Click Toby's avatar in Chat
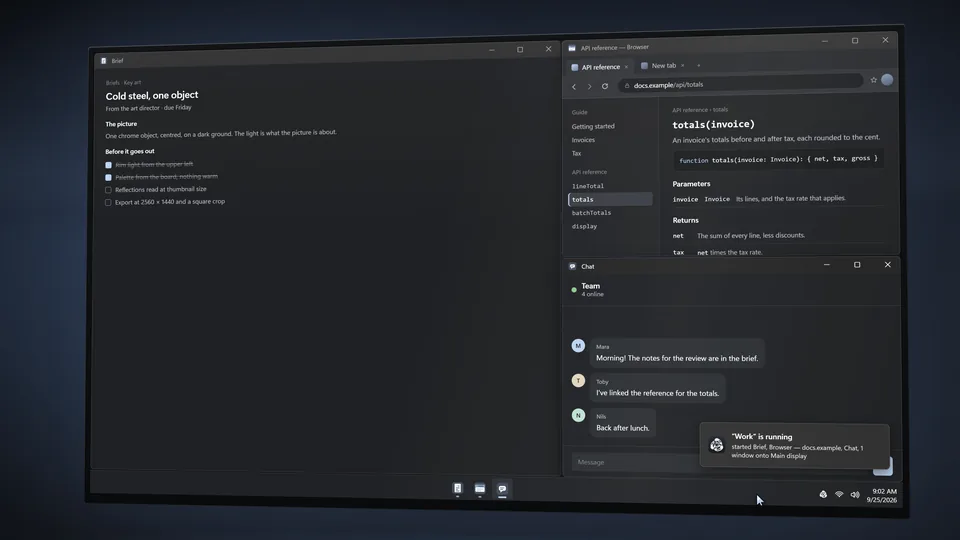This screenshot has height=540, width=960. click(x=578, y=380)
